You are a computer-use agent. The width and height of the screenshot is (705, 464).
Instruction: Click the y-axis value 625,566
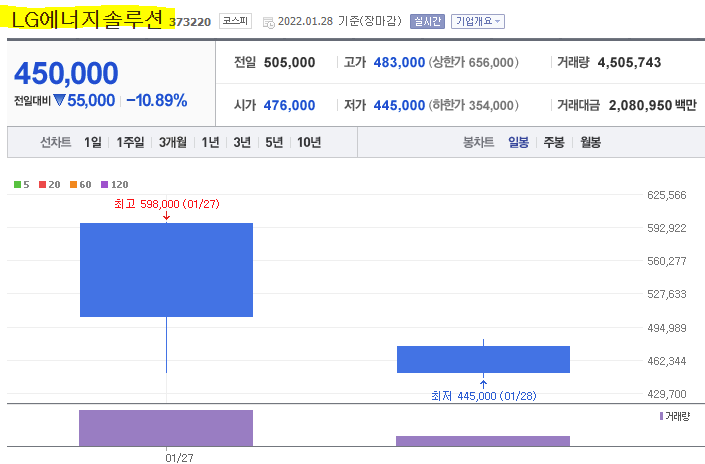click(667, 195)
